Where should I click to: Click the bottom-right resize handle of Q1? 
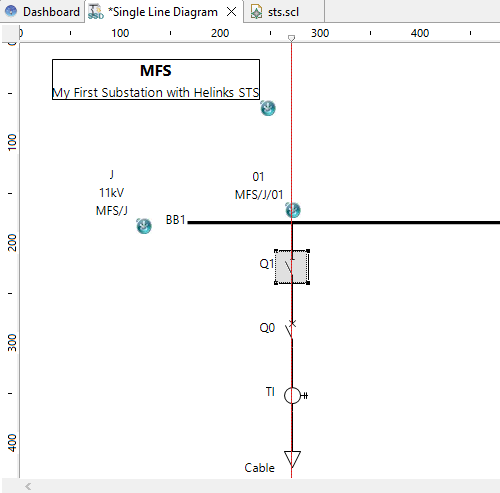pyautogui.click(x=308, y=283)
